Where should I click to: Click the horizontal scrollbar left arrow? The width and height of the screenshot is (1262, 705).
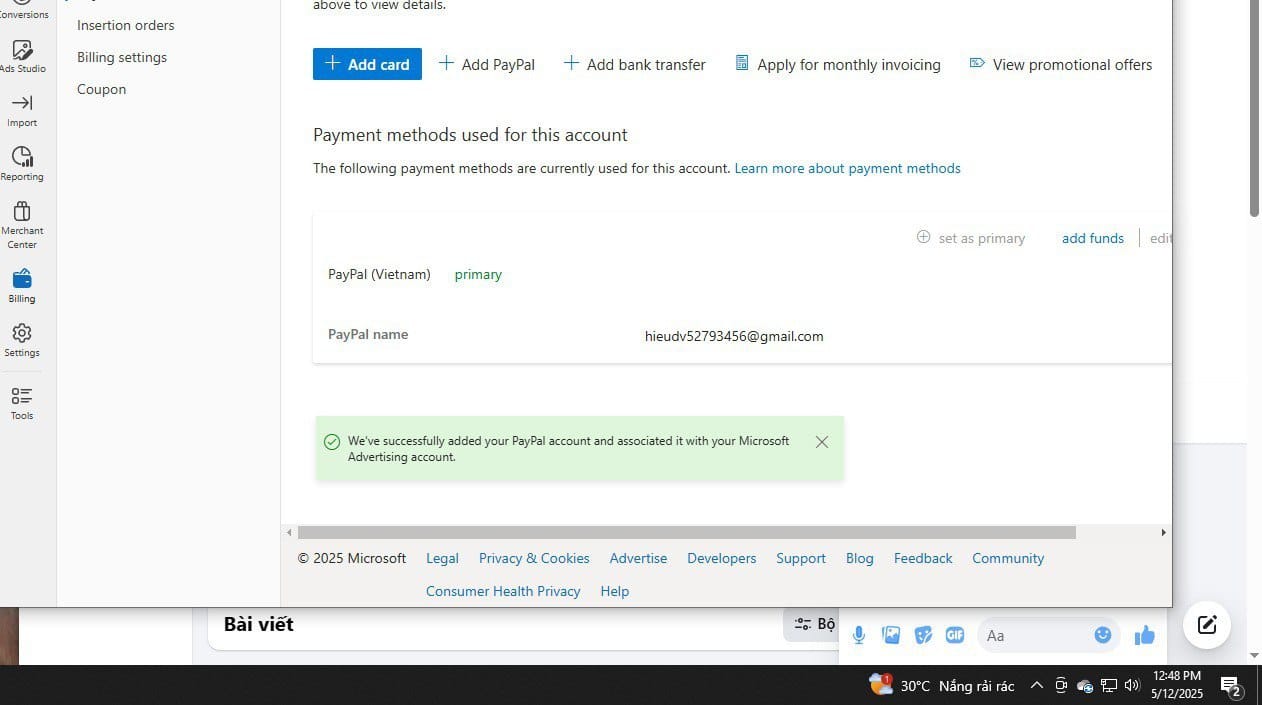point(289,533)
